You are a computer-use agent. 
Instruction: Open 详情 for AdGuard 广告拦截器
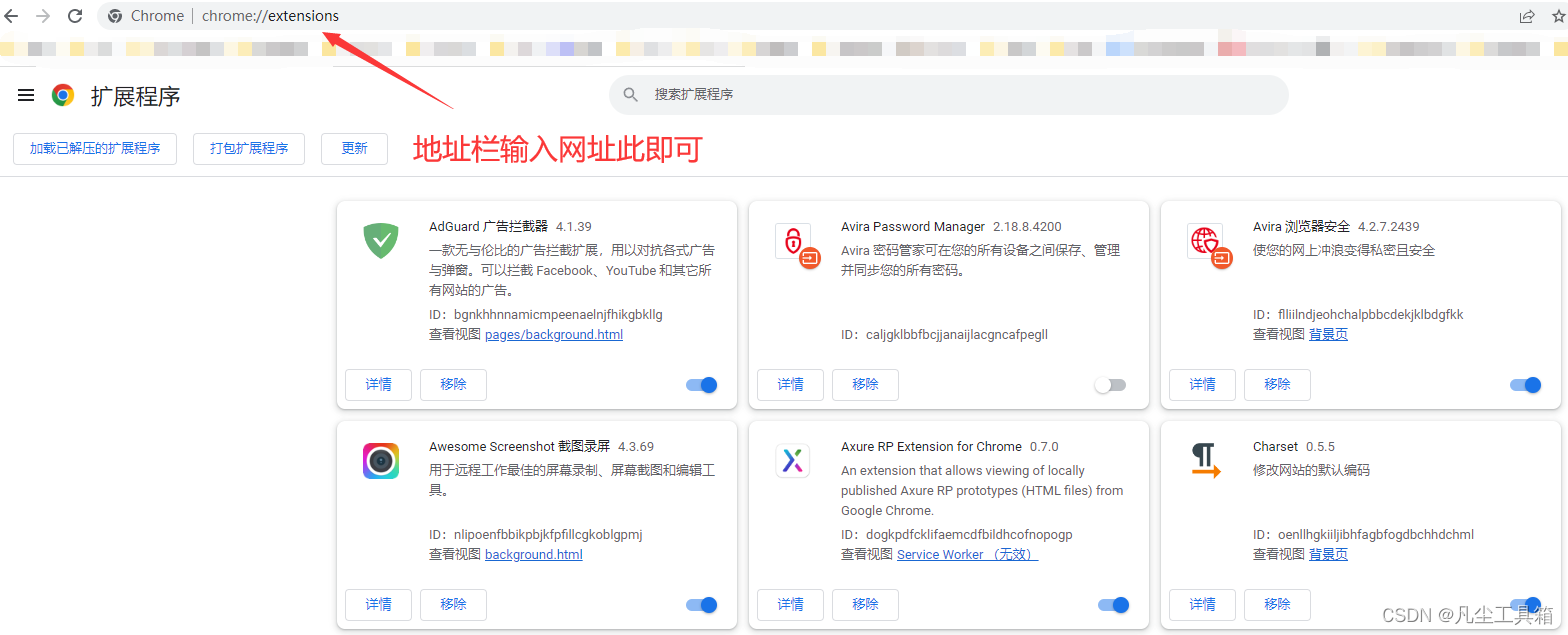coord(378,385)
